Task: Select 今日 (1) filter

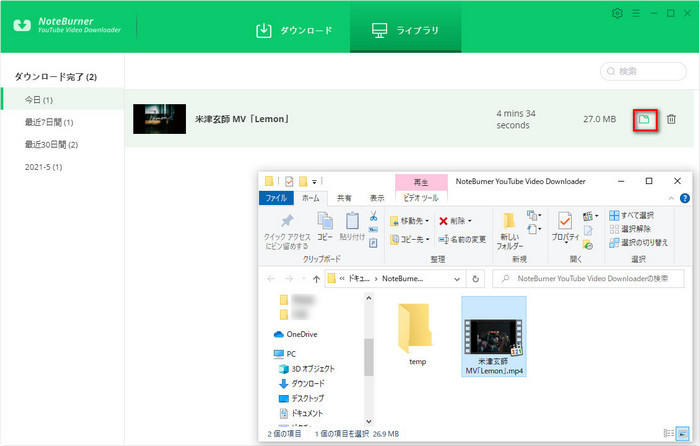Action: point(62,100)
